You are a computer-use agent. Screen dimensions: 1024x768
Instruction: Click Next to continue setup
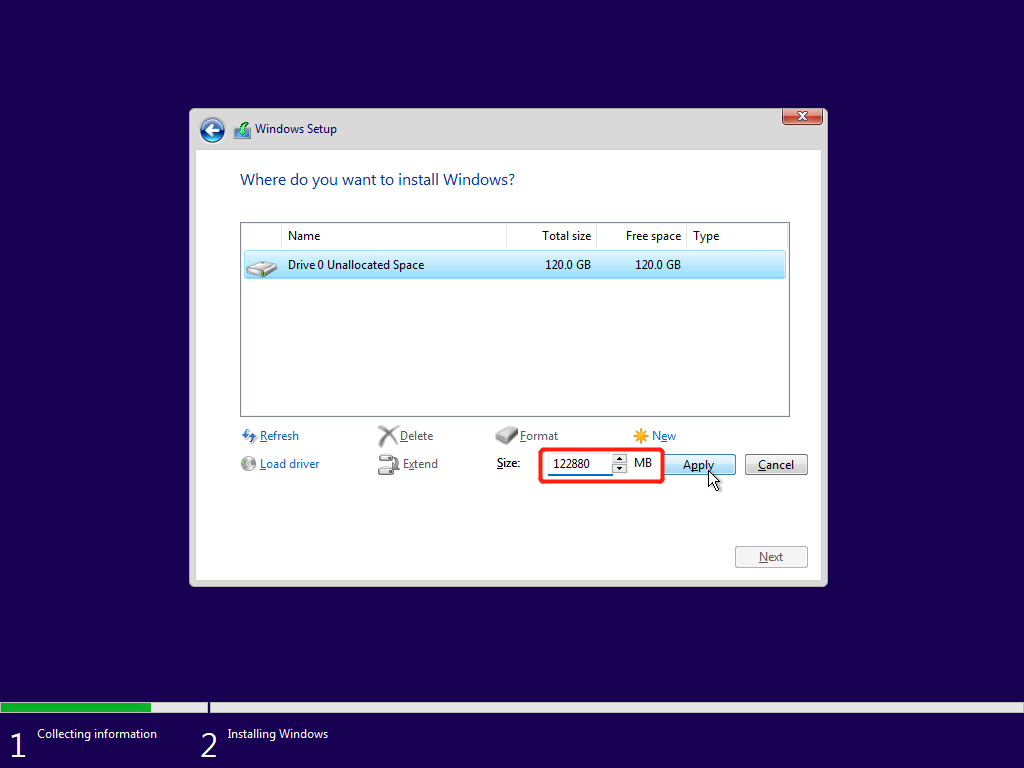pyautogui.click(x=771, y=557)
